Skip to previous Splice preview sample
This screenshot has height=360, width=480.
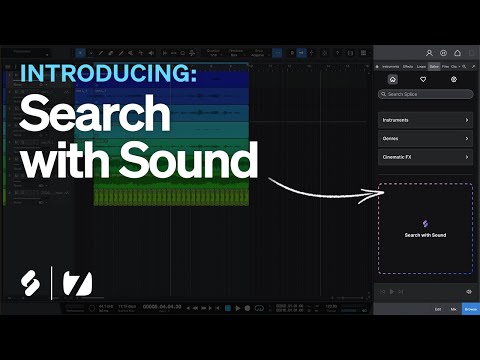(x=382, y=292)
